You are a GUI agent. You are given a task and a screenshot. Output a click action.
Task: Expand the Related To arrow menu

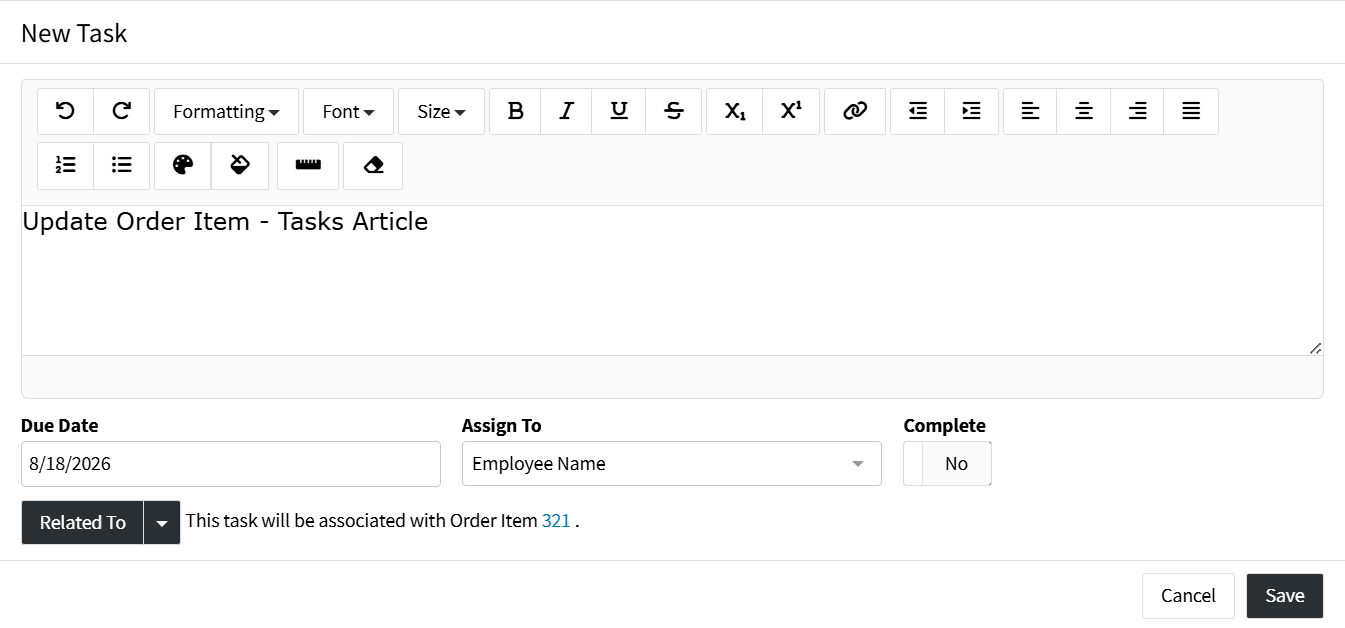[x=162, y=523]
